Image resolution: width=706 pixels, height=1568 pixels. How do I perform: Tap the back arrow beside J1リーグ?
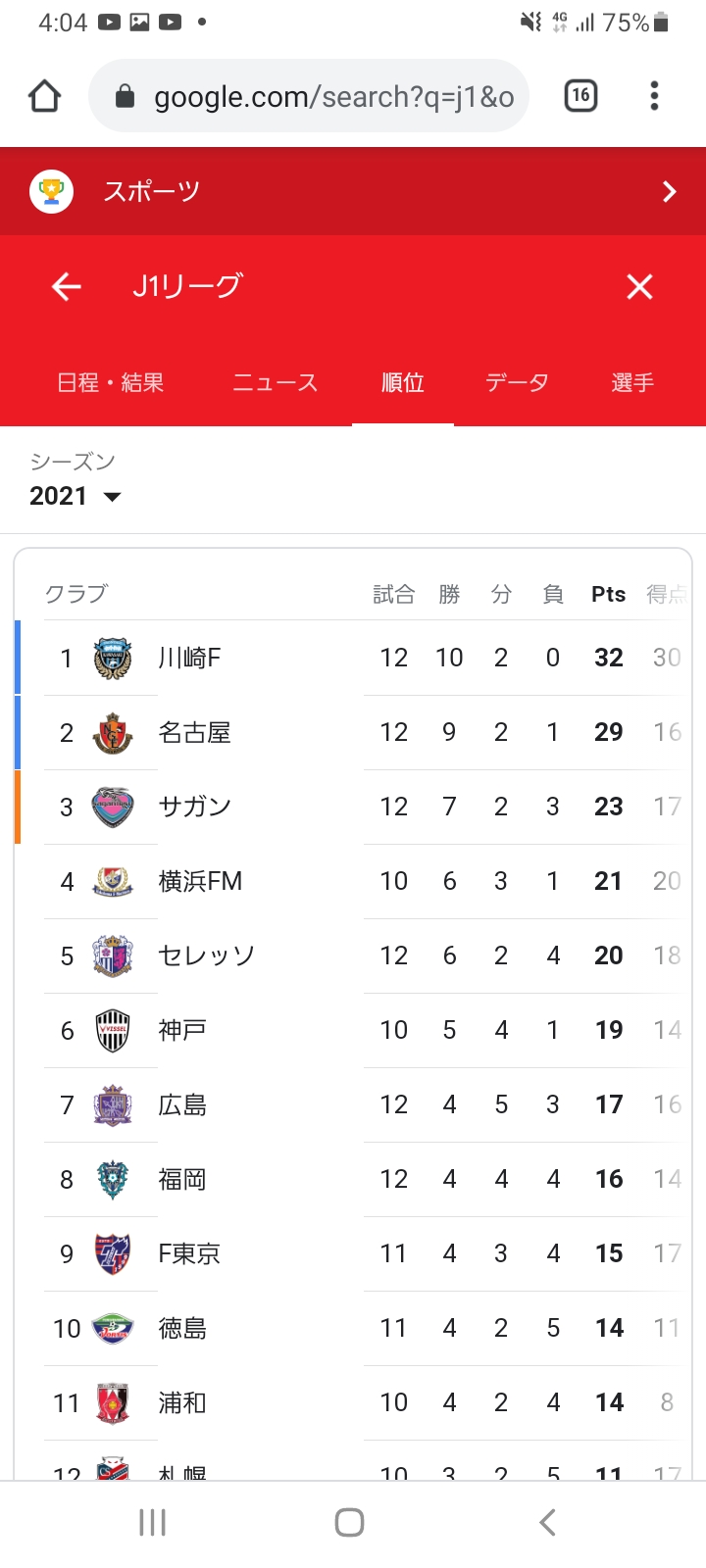[67, 286]
